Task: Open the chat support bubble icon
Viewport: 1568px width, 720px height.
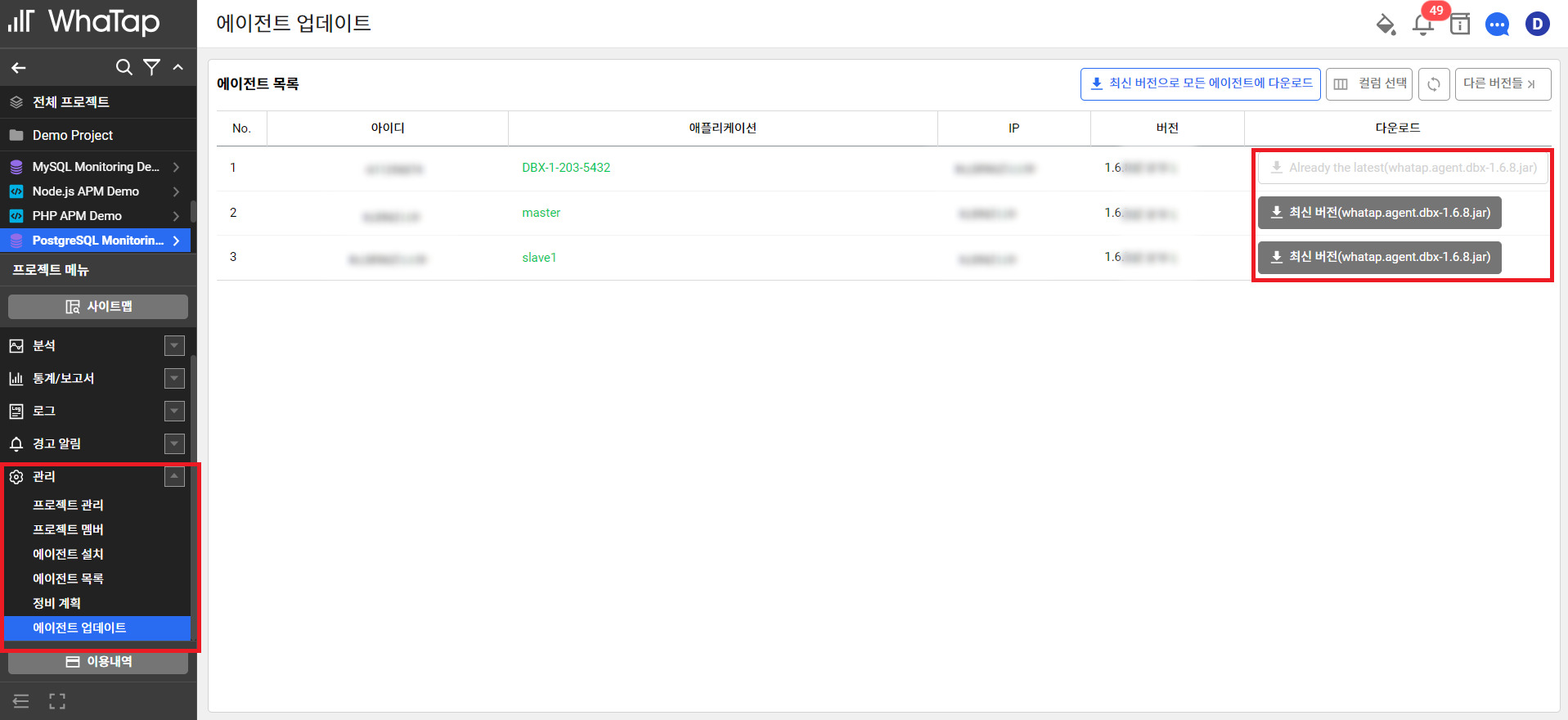Action: pyautogui.click(x=1498, y=25)
